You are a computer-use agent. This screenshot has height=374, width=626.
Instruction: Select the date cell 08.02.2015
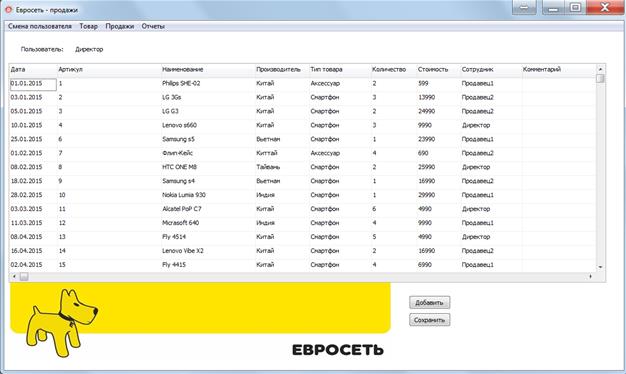click(x=33, y=167)
